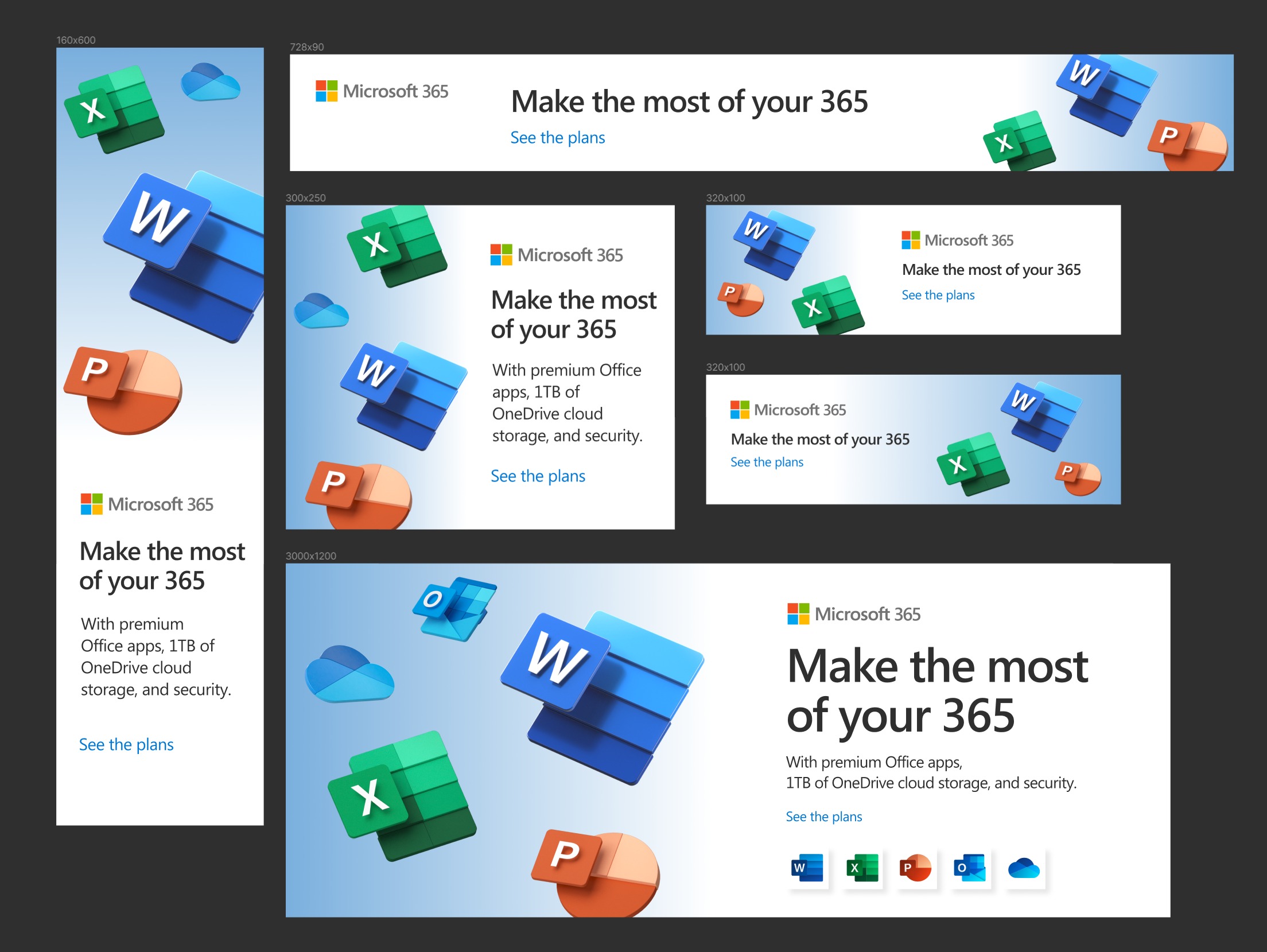Click the Excel icon in the 160x600 banner
The image size is (1267, 952).
click(x=114, y=109)
